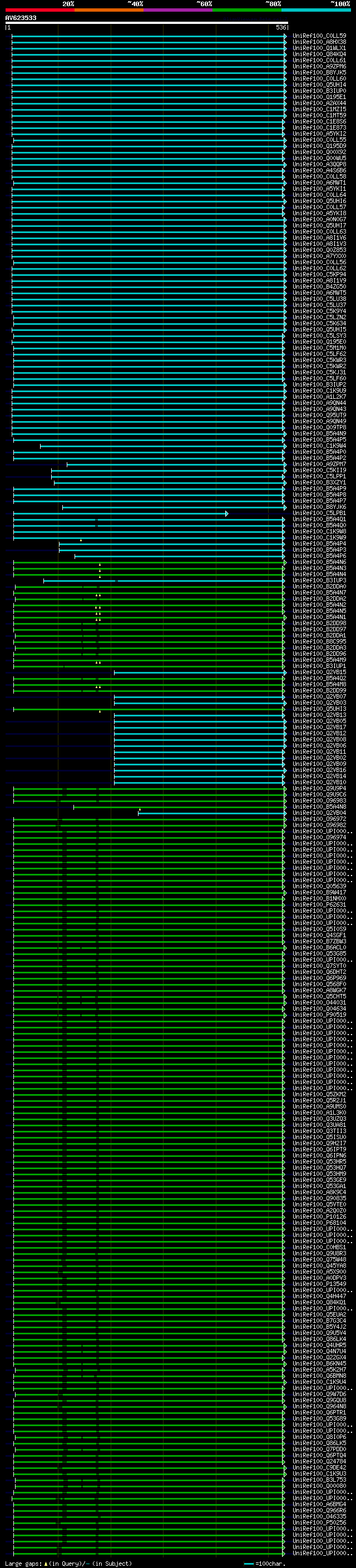Screen dimensions: 356x1568
Task: Select label UniRef100_O96974
Action: pos(319,837)
